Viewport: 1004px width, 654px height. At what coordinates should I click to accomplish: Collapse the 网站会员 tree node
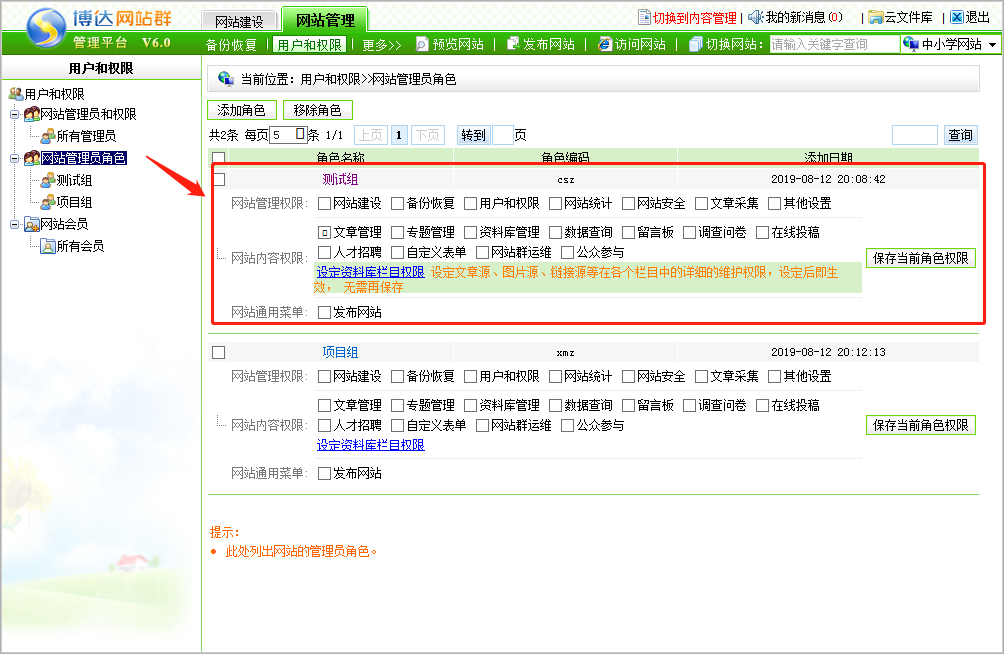(x=15, y=224)
